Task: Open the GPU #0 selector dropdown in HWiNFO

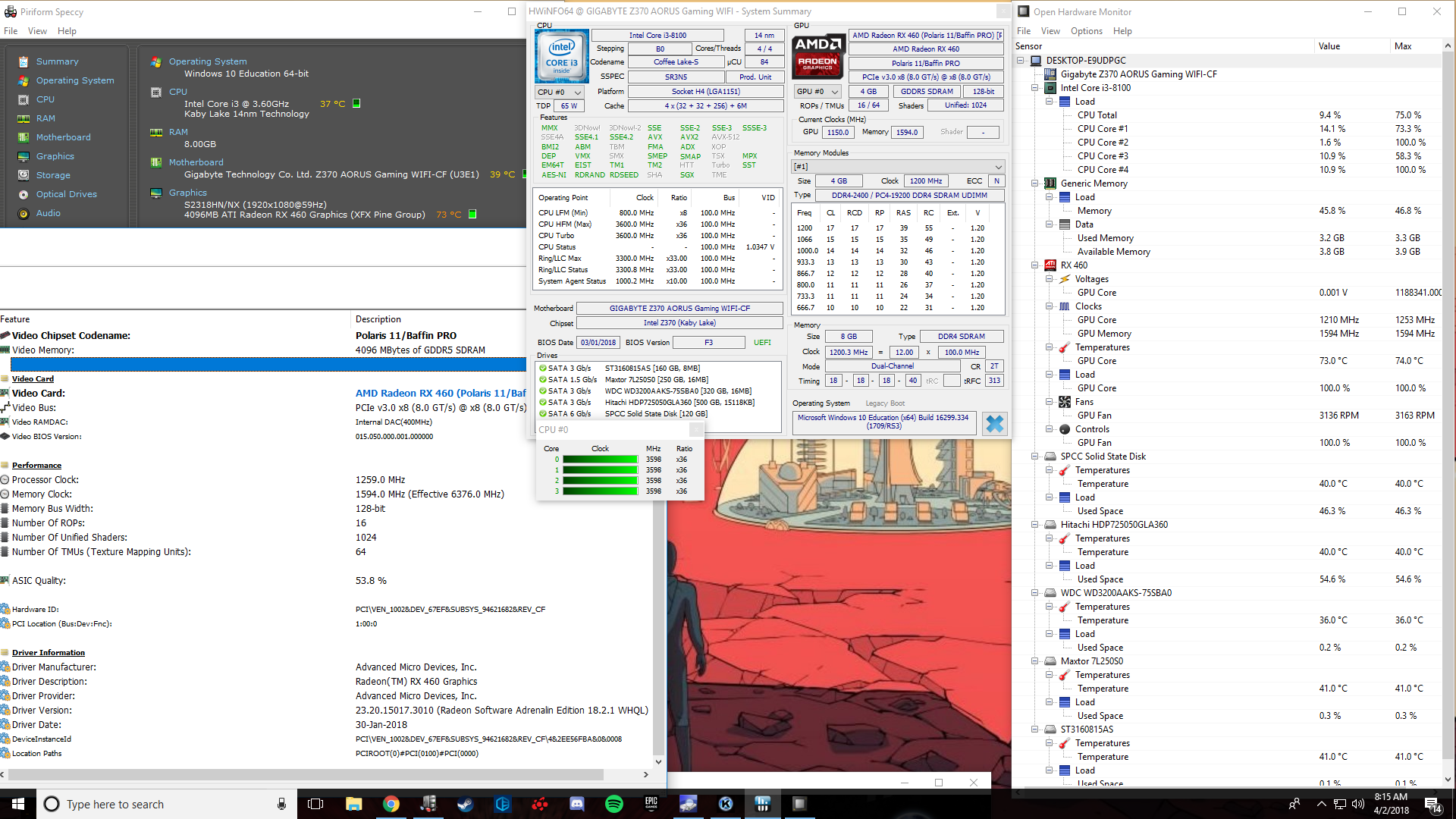Action: point(817,92)
